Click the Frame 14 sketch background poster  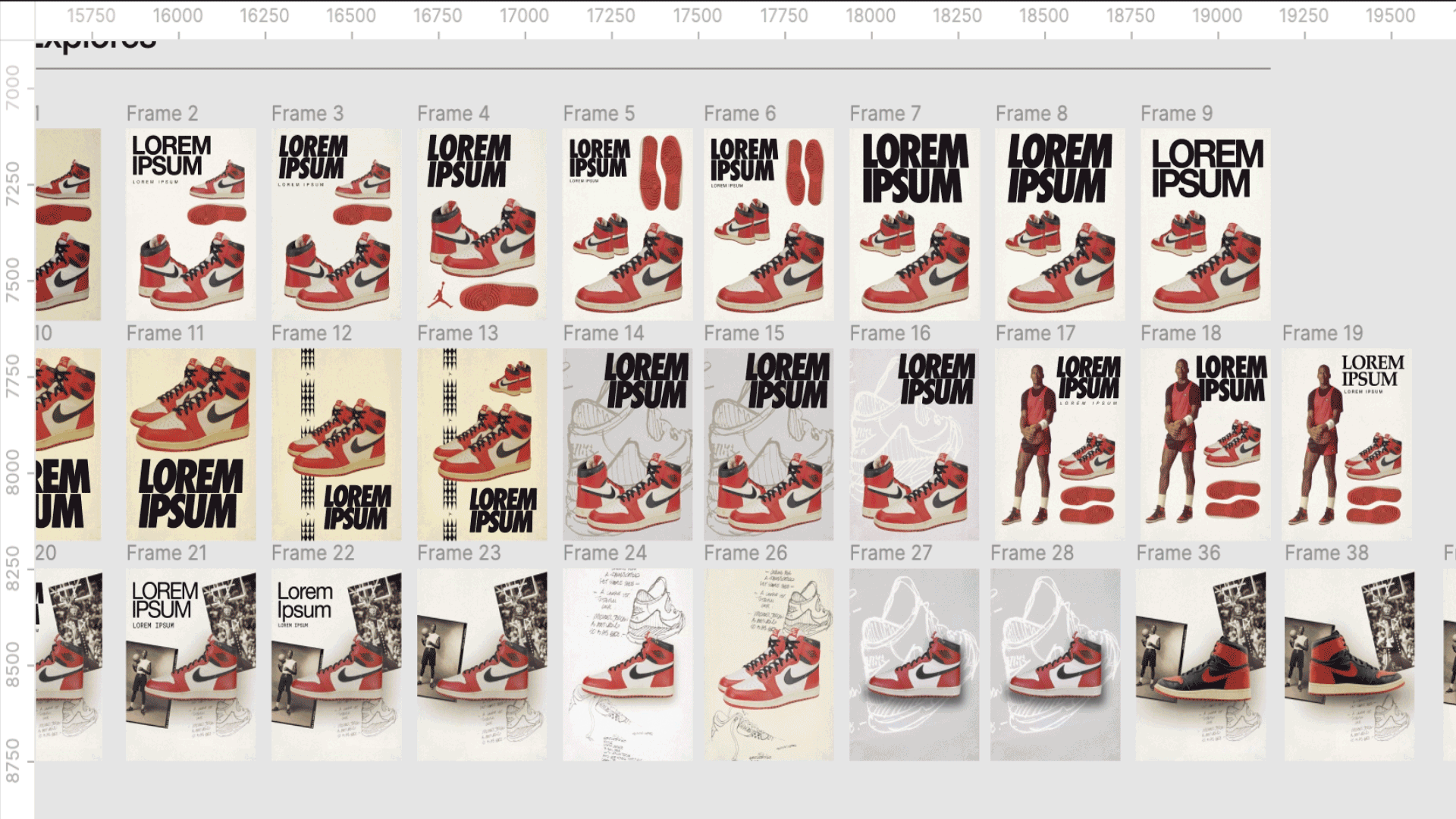tap(627, 444)
